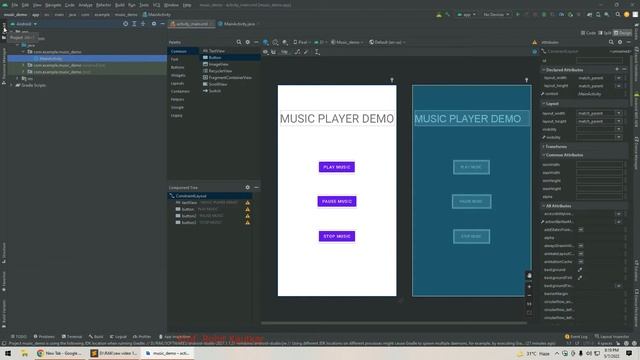Screen dimensions: 640x360
Task: Expand the Gradle Scripts node
Action: click(11, 85)
